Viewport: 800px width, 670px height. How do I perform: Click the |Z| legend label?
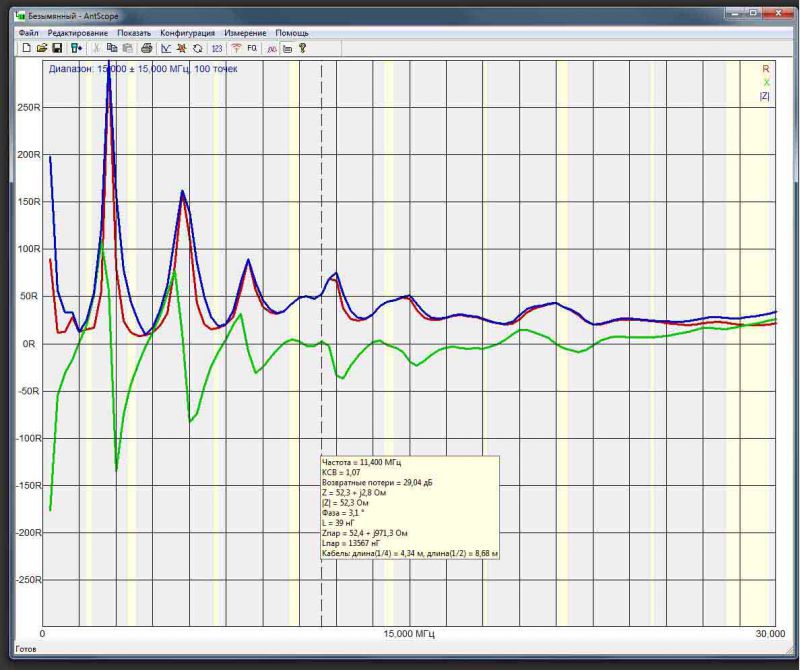pos(764,96)
